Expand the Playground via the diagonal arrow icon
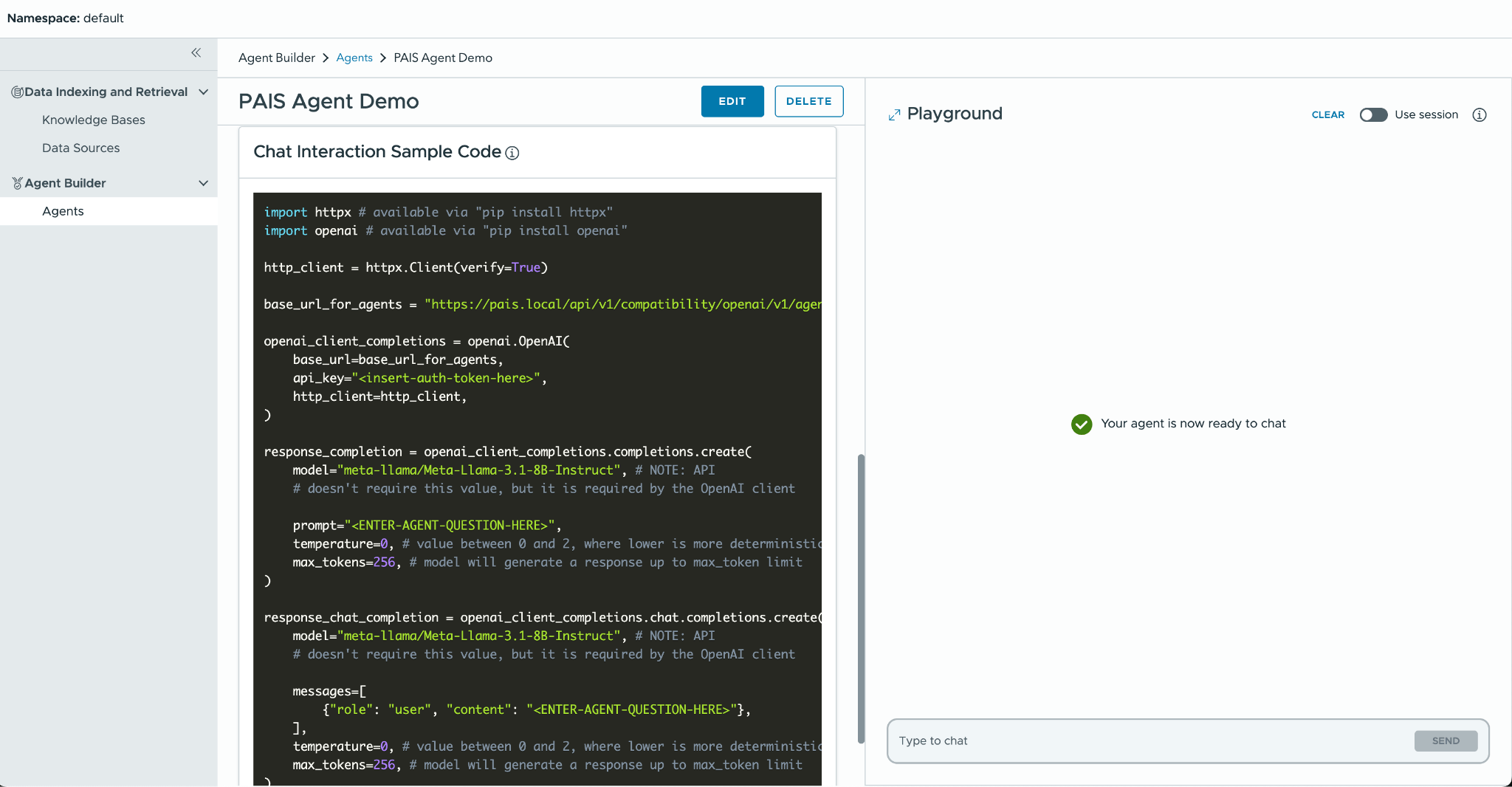The height and width of the screenshot is (787, 1512). pyautogui.click(x=894, y=113)
